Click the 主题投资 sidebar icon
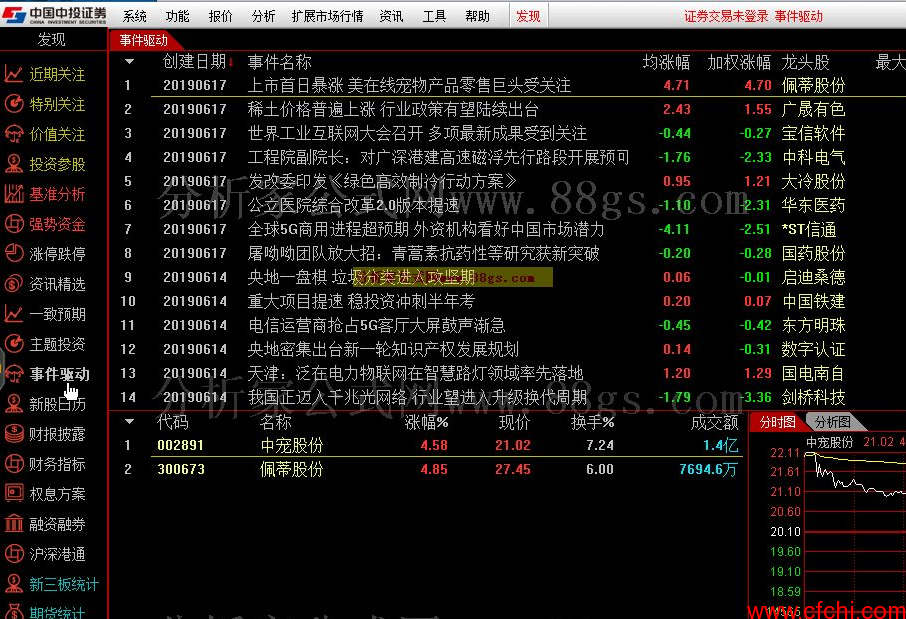This screenshot has height=619, width=906. [x=13, y=344]
